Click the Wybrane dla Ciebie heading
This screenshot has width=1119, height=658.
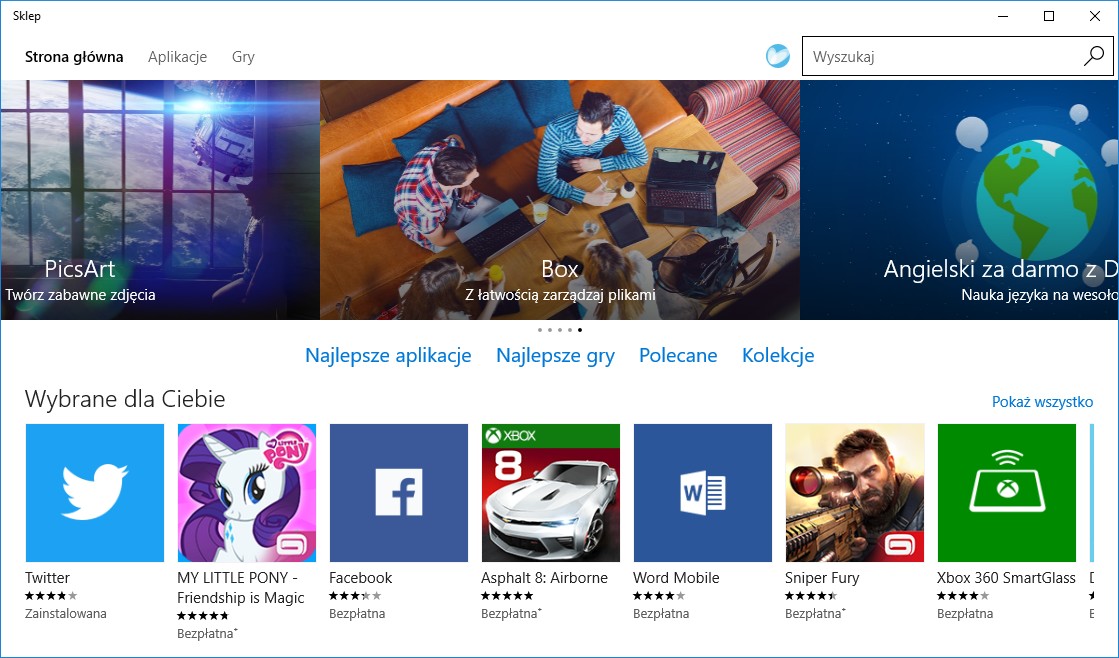coord(125,399)
